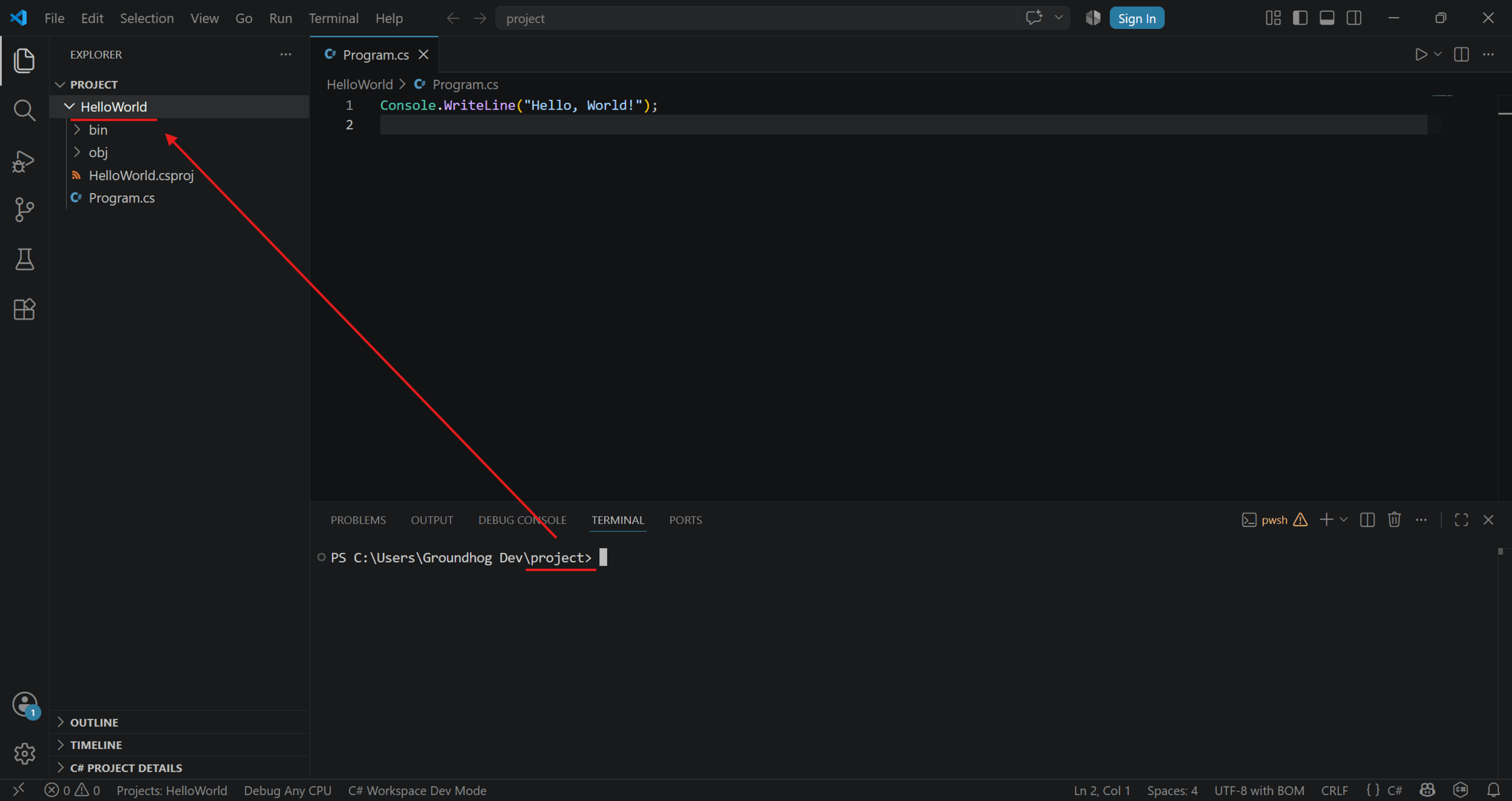1512x801 pixels.
Task: Open the Extensions view icon
Action: tap(24, 309)
